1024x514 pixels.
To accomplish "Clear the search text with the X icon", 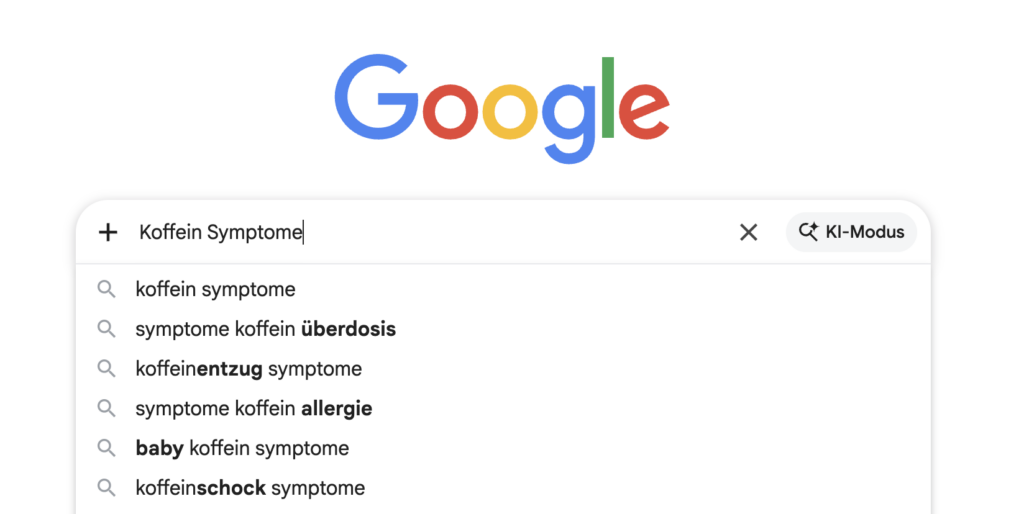I will [x=748, y=233].
